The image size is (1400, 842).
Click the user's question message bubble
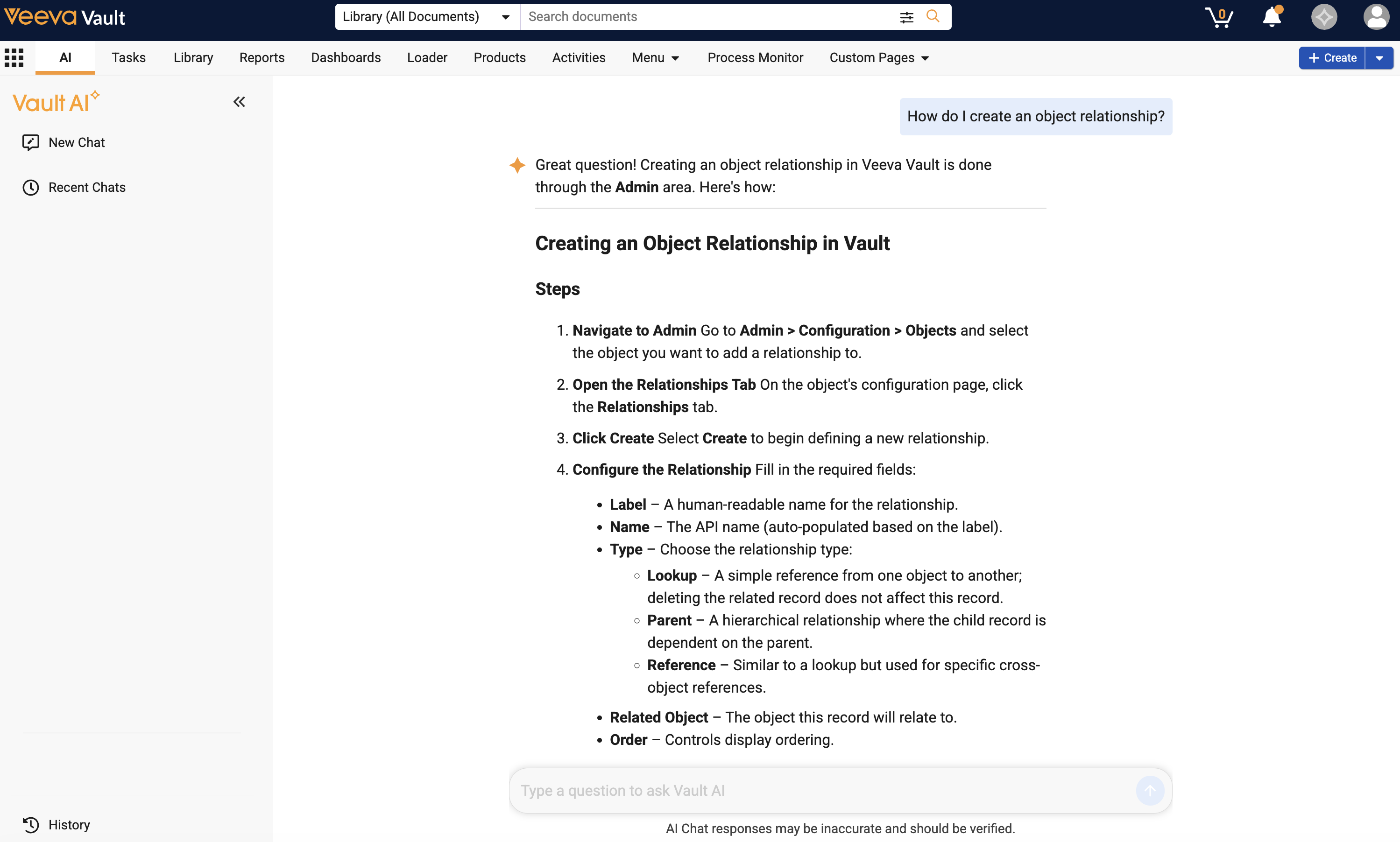pos(1036,116)
